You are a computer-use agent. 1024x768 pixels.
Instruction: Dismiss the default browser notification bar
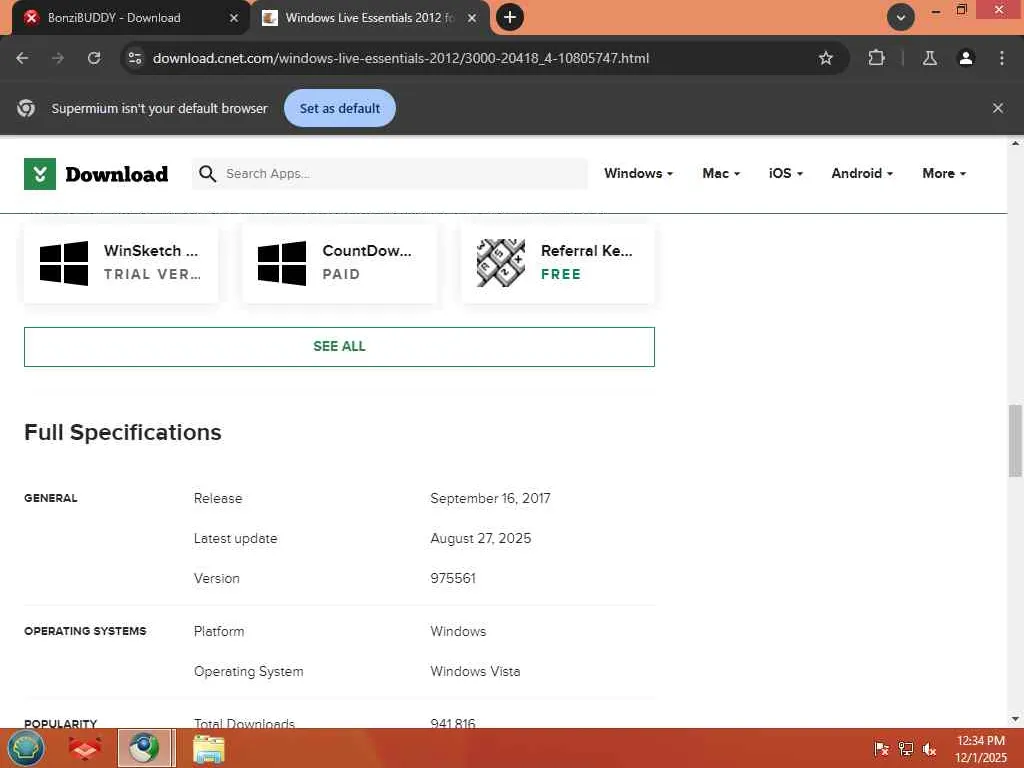pyautogui.click(x=998, y=108)
